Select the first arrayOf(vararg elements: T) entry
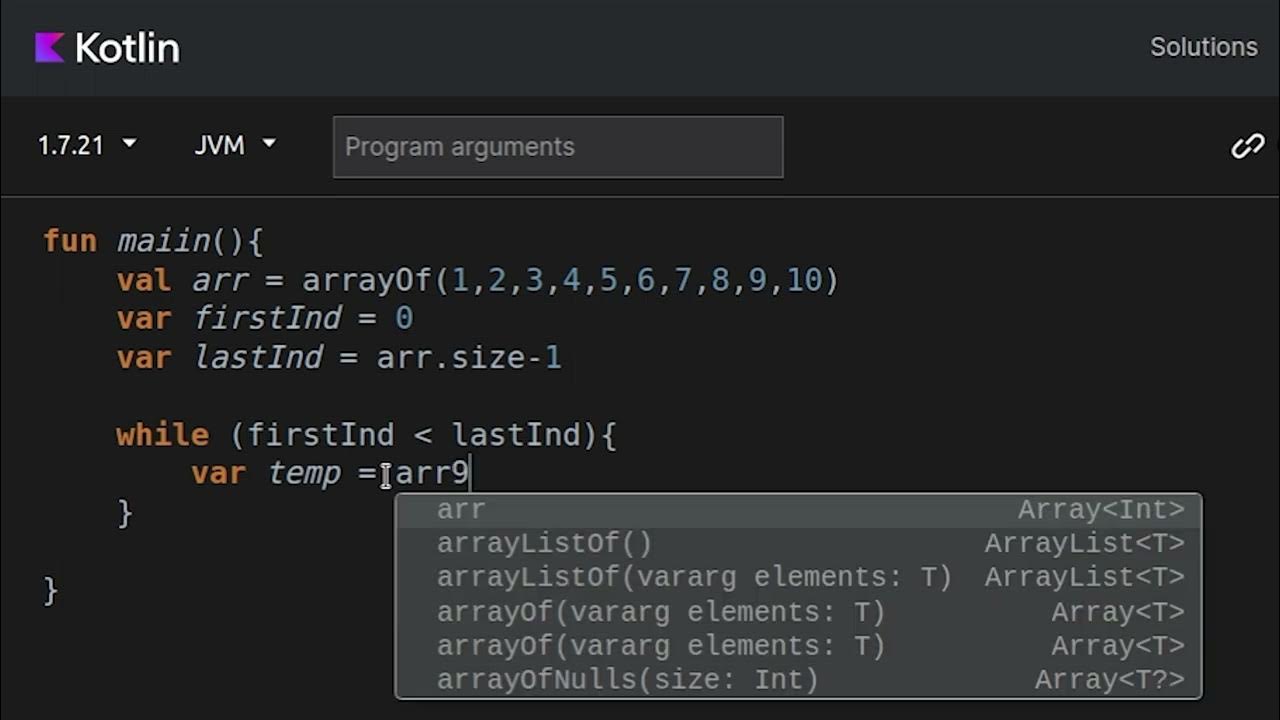This screenshot has height=720, width=1280. click(x=798, y=612)
